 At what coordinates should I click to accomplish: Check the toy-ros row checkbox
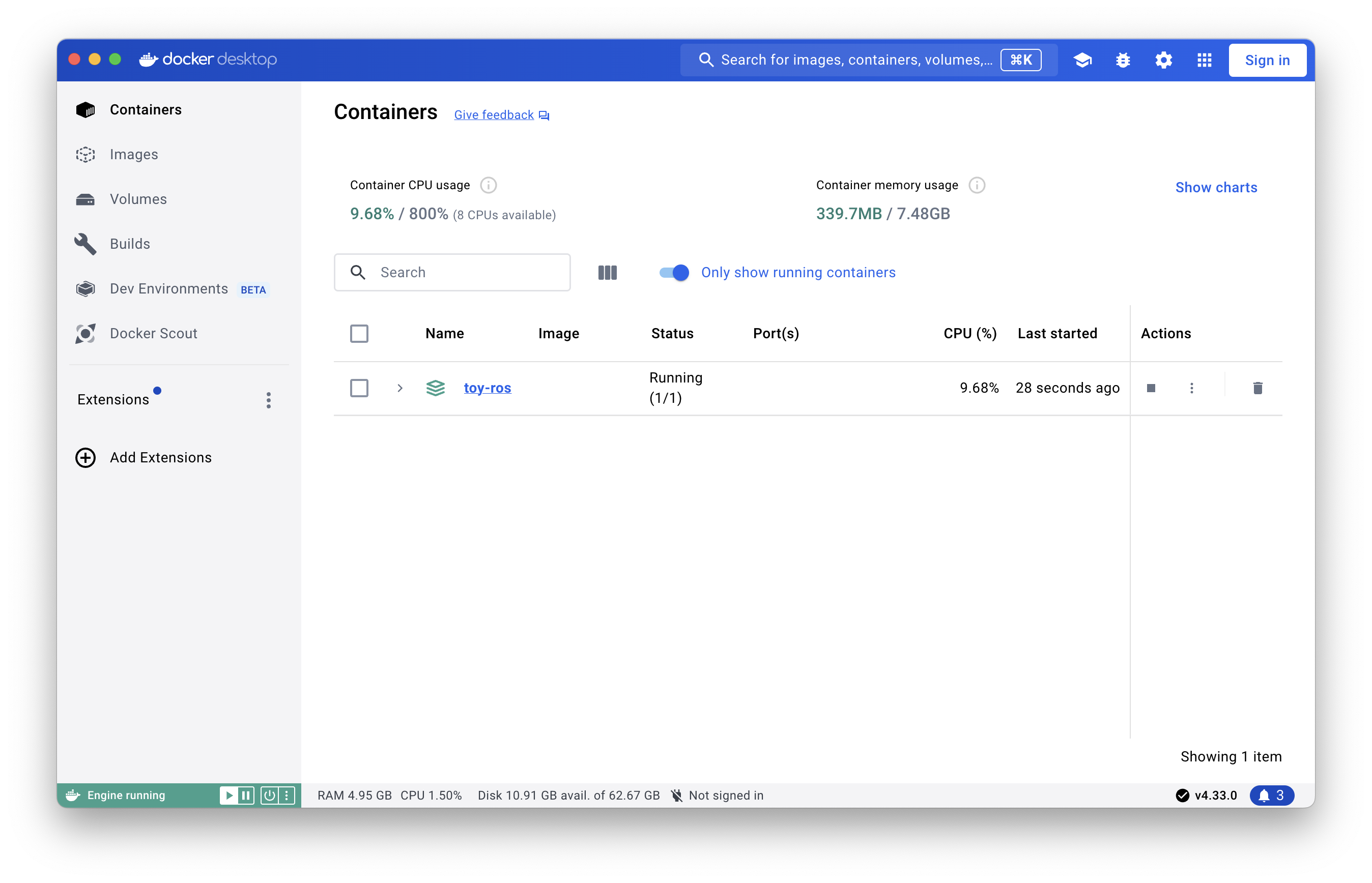[359, 388]
